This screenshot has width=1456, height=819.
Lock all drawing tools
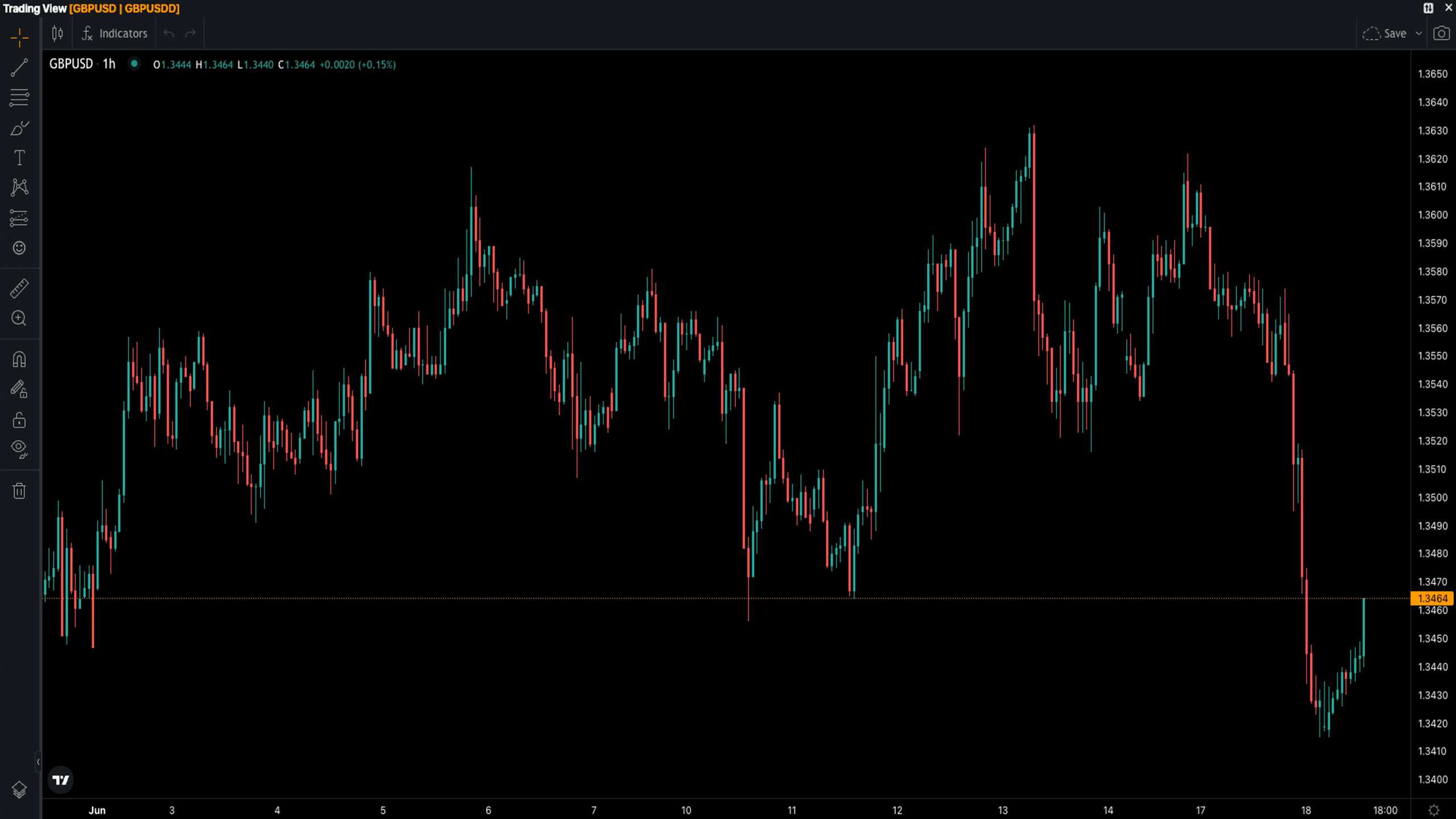point(19,420)
